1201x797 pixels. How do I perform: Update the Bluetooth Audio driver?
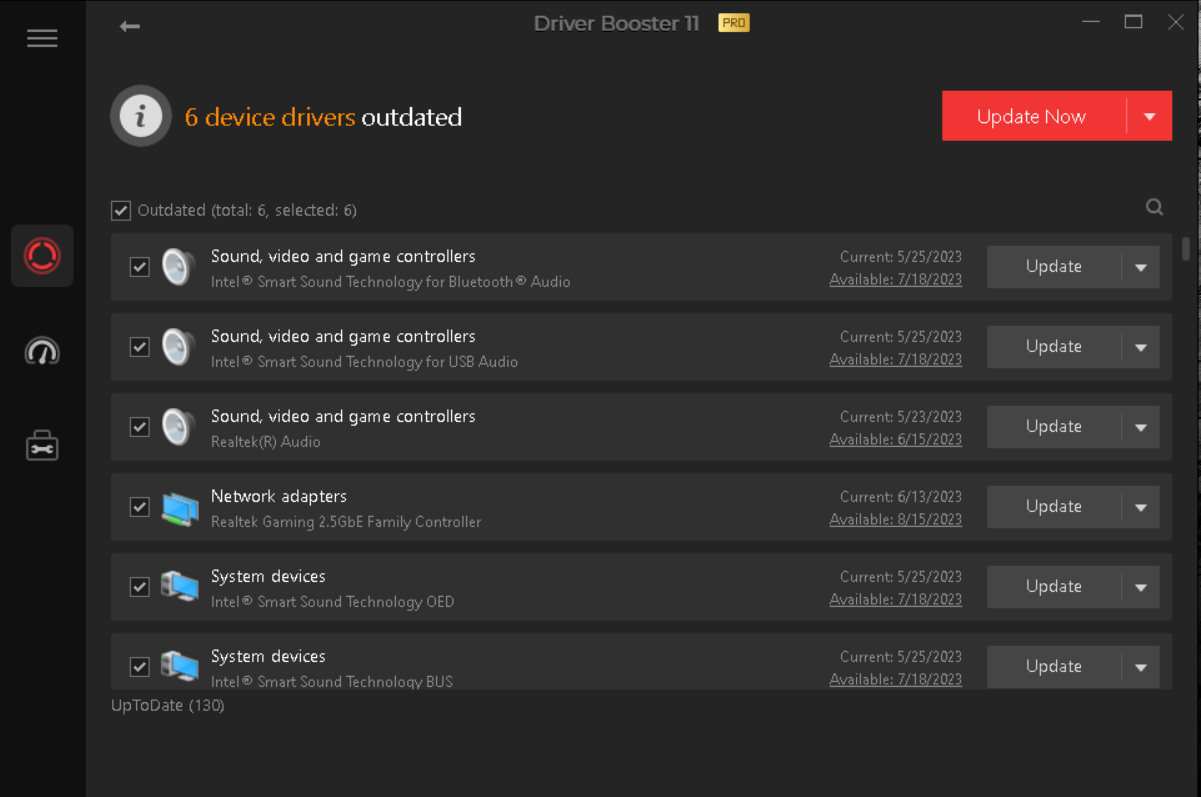tap(1054, 267)
